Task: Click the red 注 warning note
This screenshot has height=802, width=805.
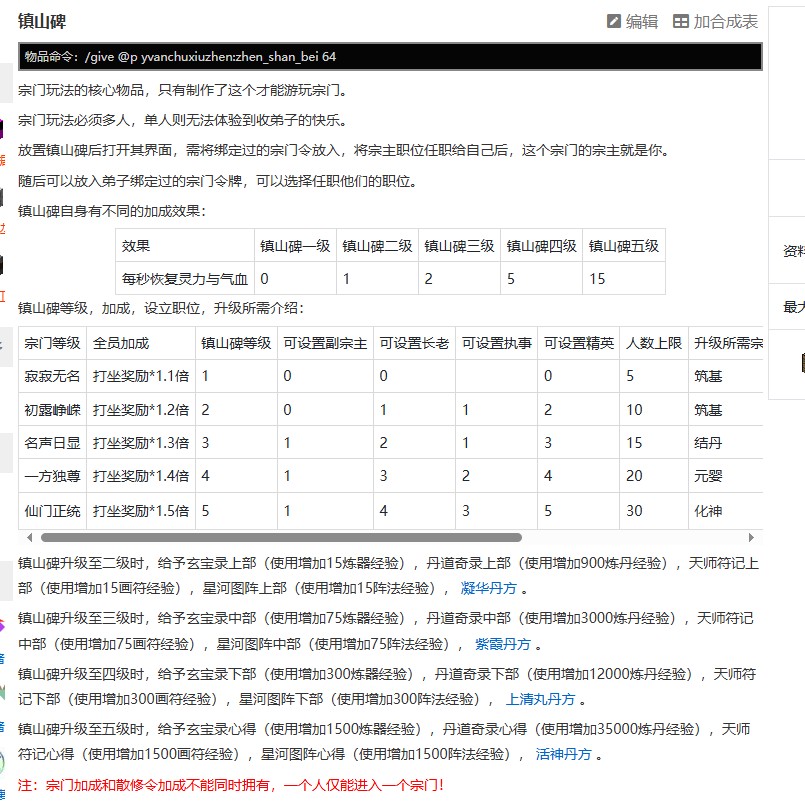Action: [x=231, y=785]
